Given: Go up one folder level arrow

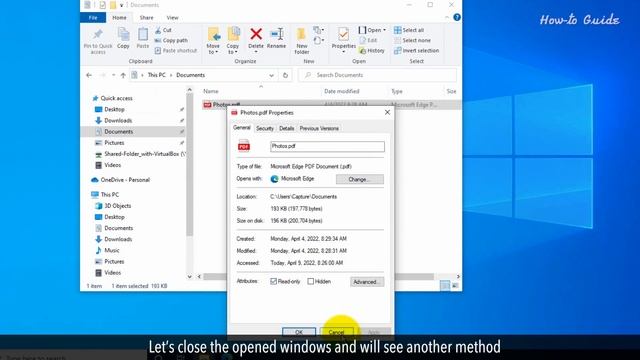Looking at the screenshot, I should click(123, 75).
